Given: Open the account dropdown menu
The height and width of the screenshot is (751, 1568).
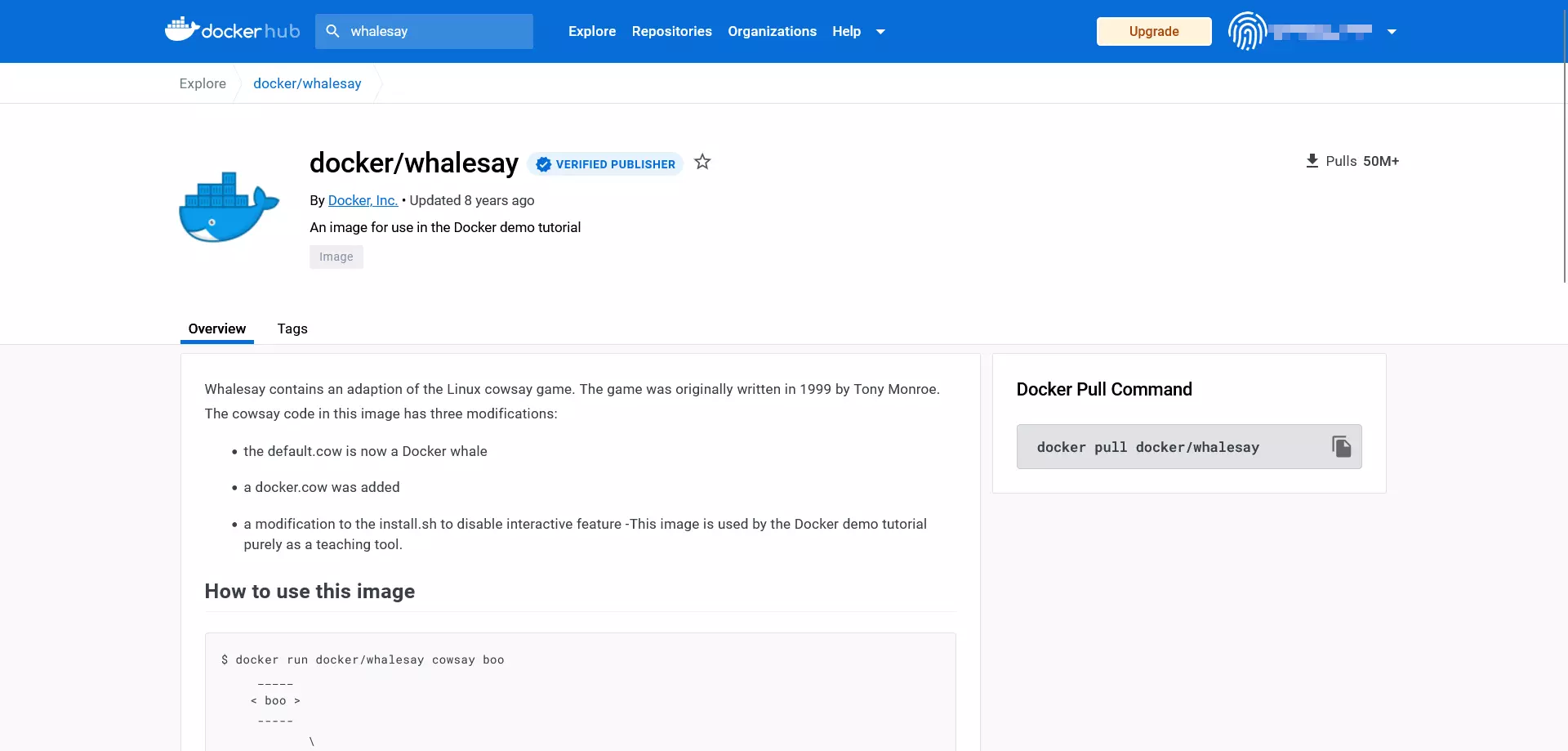Looking at the screenshot, I should pos(1392,31).
